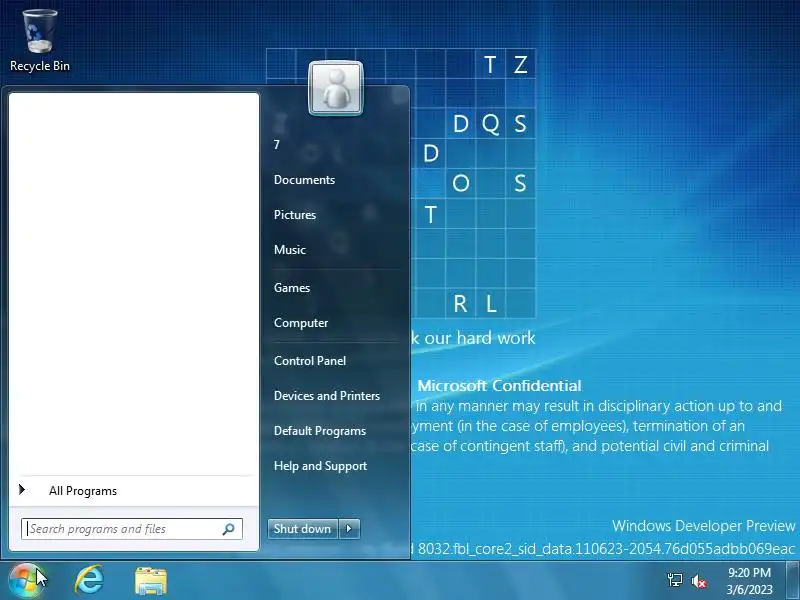Expand the All Programs list
Viewport: 800px width, 600px height.
click(132, 491)
